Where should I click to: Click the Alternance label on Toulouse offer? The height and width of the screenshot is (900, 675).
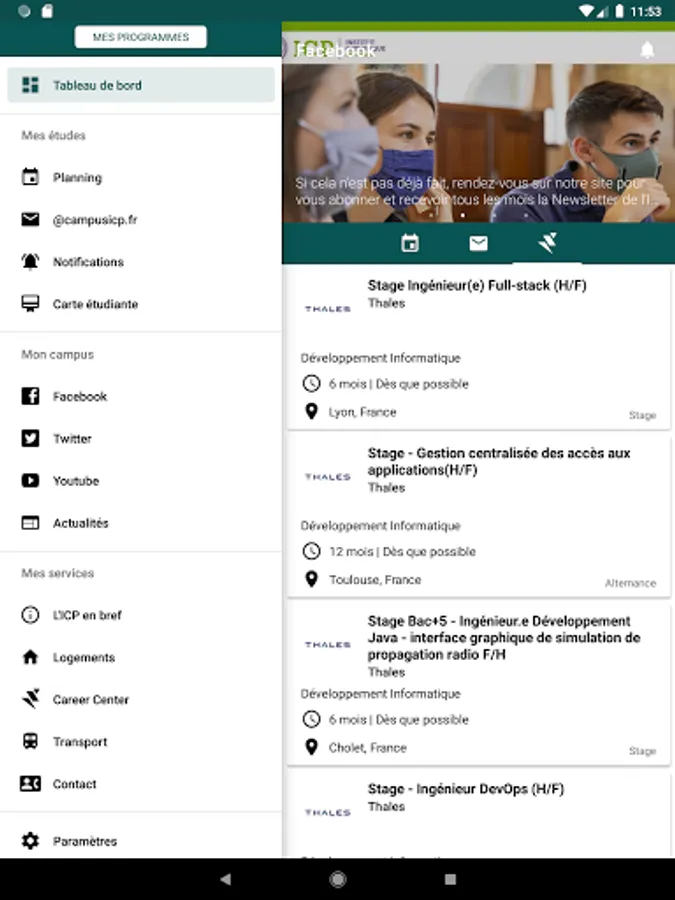pos(630,583)
